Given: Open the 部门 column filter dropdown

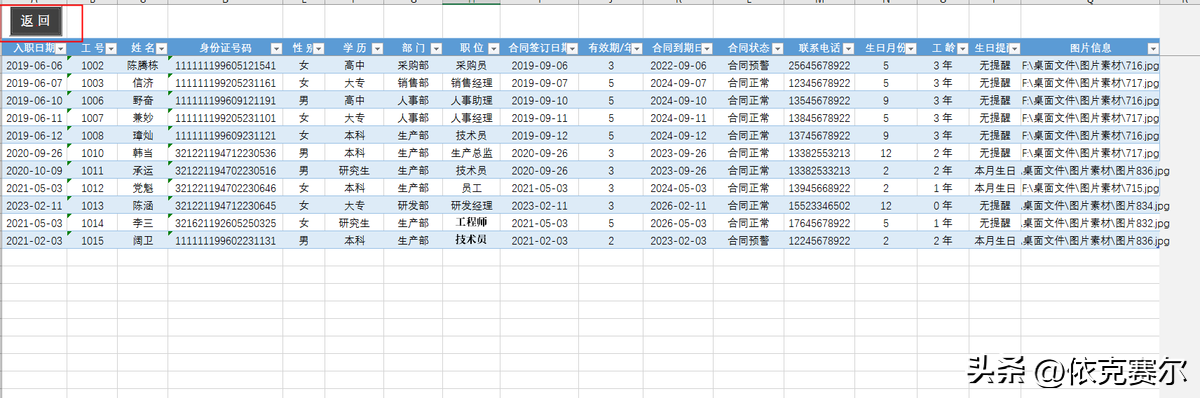Looking at the screenshot, I should [x=436, y=48].
